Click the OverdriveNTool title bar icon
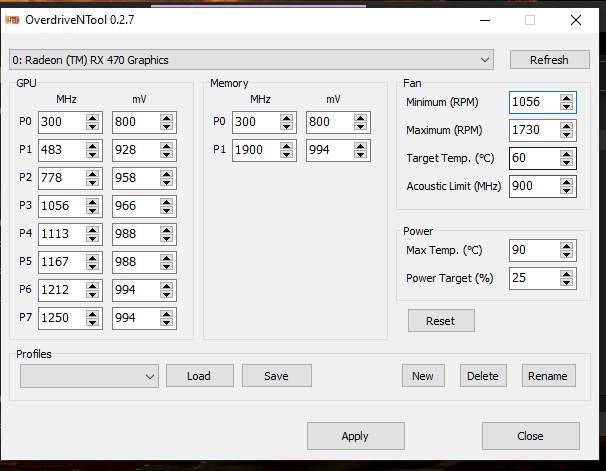This screenshot has height=471, width=606. click(x=13, y=20)
